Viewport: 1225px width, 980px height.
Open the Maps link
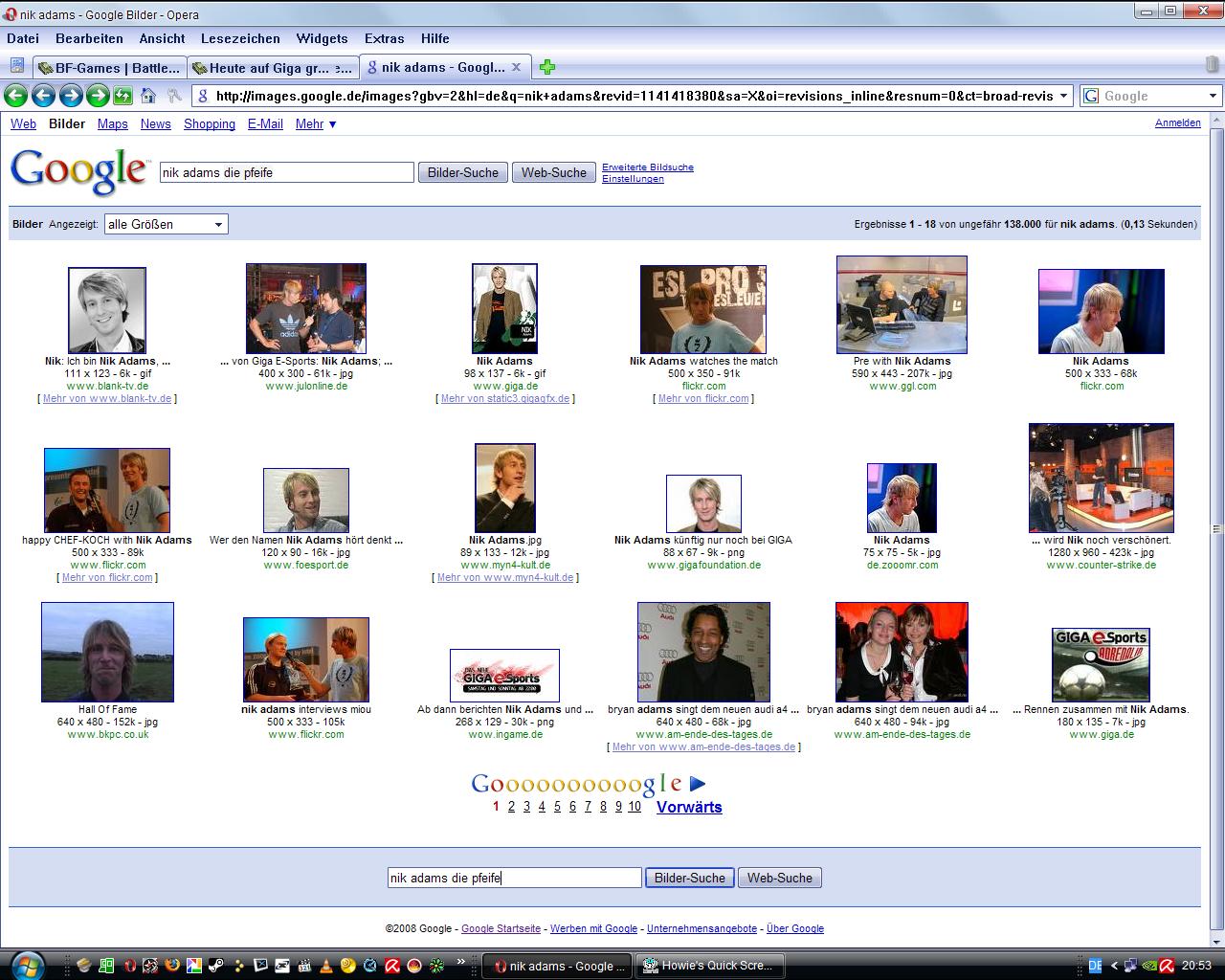click(x=112, y=123)
